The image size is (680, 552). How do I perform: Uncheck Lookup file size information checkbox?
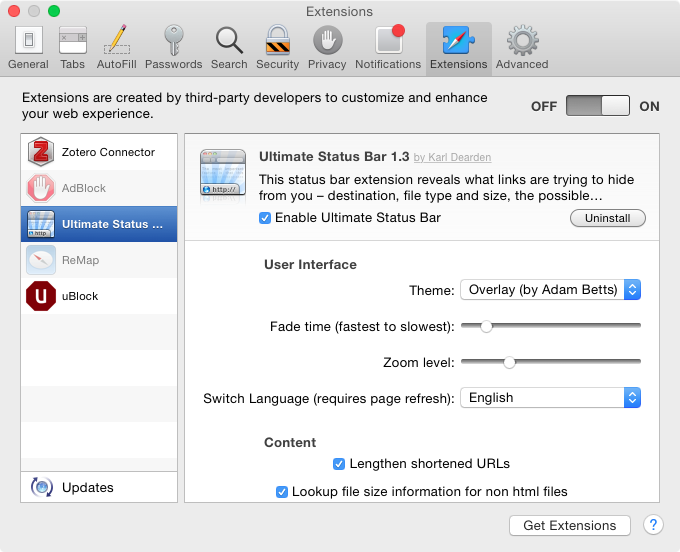coord(282,492)
